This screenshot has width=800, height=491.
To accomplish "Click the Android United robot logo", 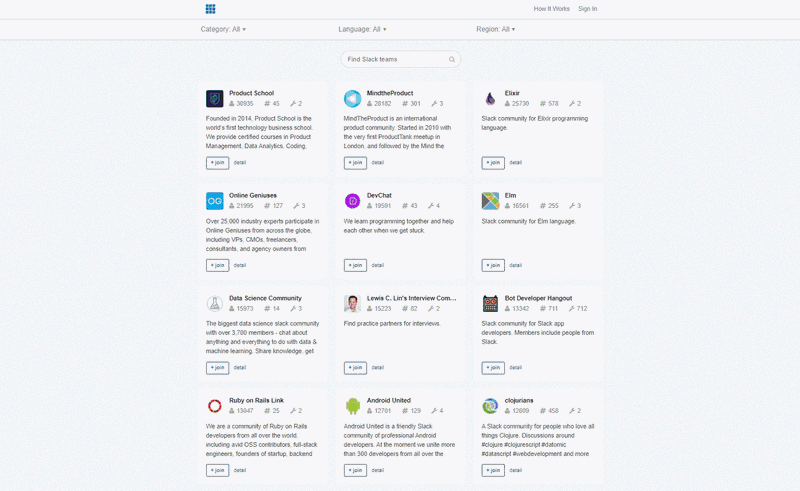I will (352, 406).
